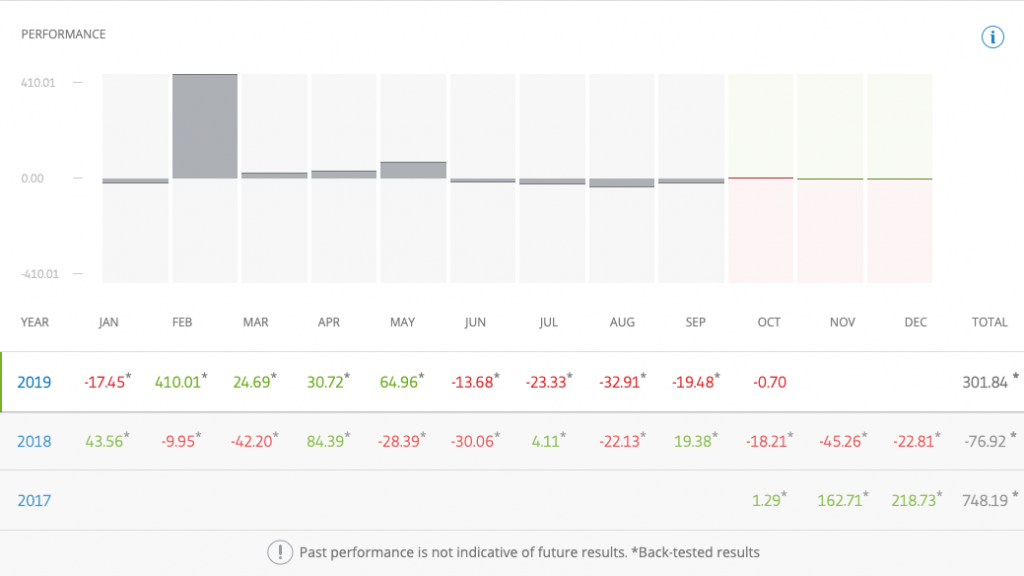This screenshot has height=576, width=1024.
Task: Click the 2017 total value 748.19
Action: [x=985, y=500]
